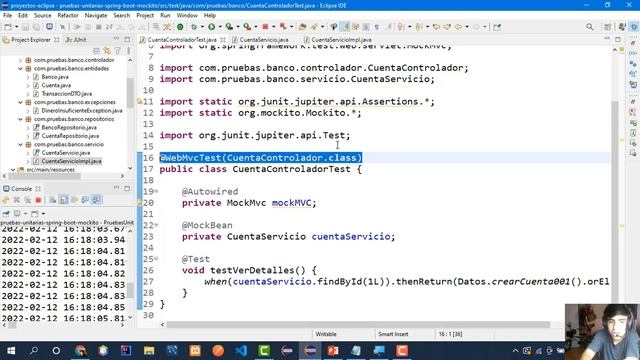Click the red Terminate button in Console

click(38, 200)
